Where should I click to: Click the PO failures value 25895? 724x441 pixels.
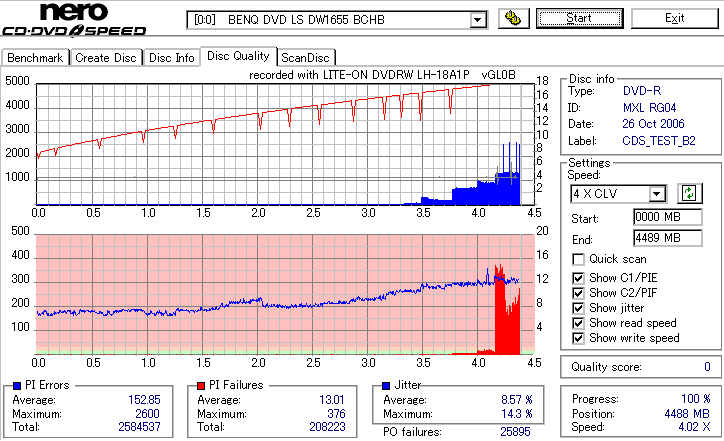[515, 432]
